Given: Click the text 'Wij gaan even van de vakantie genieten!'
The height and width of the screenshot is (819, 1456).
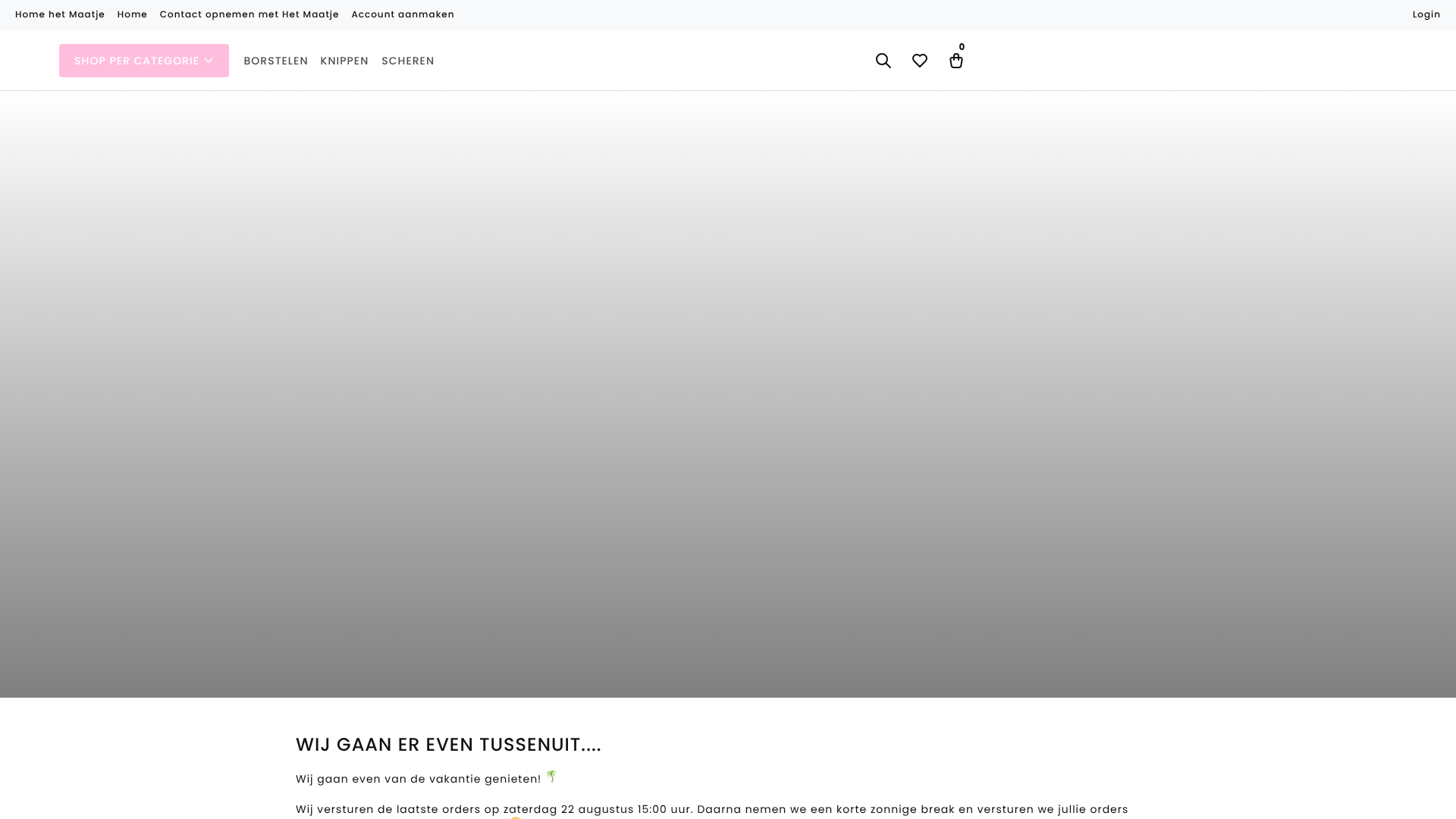Looking at the screenshot, I should pos(419,779).
